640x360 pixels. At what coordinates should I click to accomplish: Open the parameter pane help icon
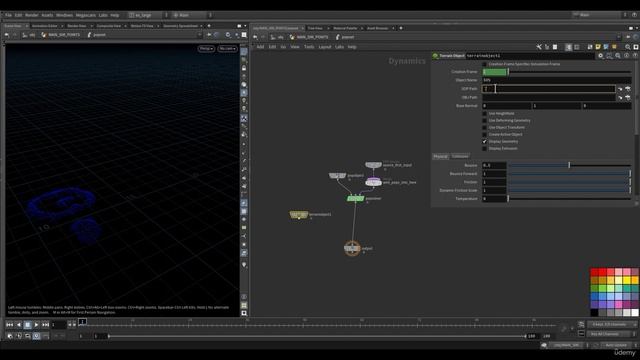tap(635, 56)
